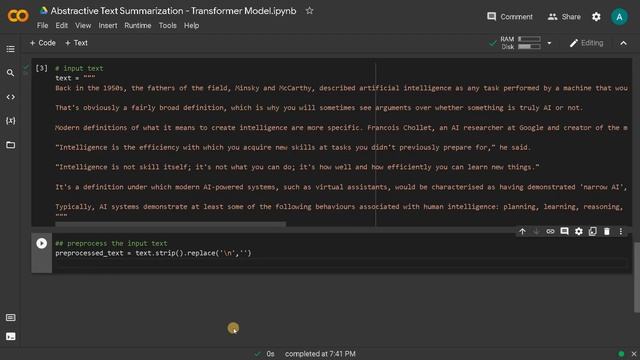Click the Google Drive icon beside notebook title

click(x=43, y=11)
